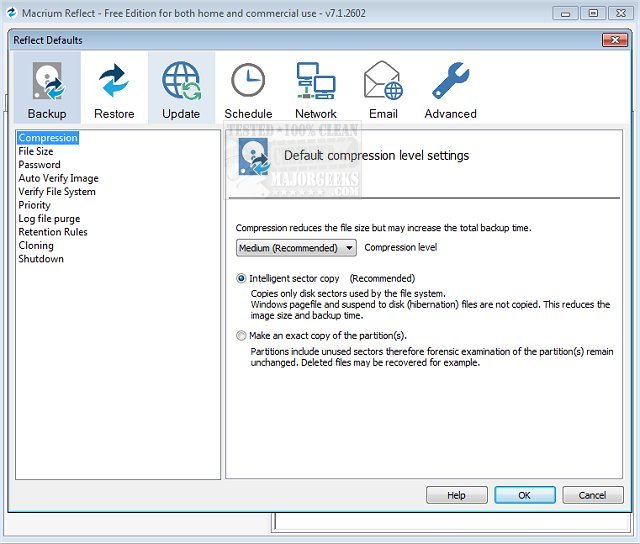Click the Macrium Reflect title bar logo

point(11,13)
